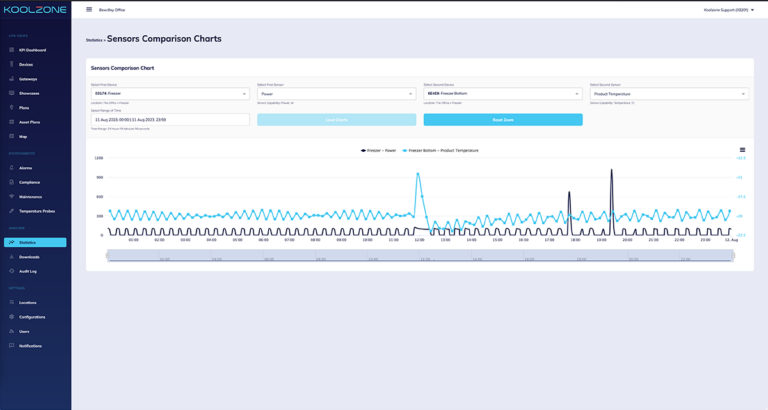Open the Temperature Probes icon
Image resolution: width=768 pixels, height=410 pixels.
tap(12, 211)
